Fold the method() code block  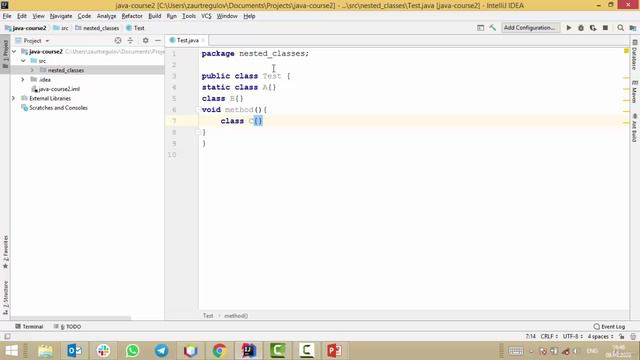(198, 110)
